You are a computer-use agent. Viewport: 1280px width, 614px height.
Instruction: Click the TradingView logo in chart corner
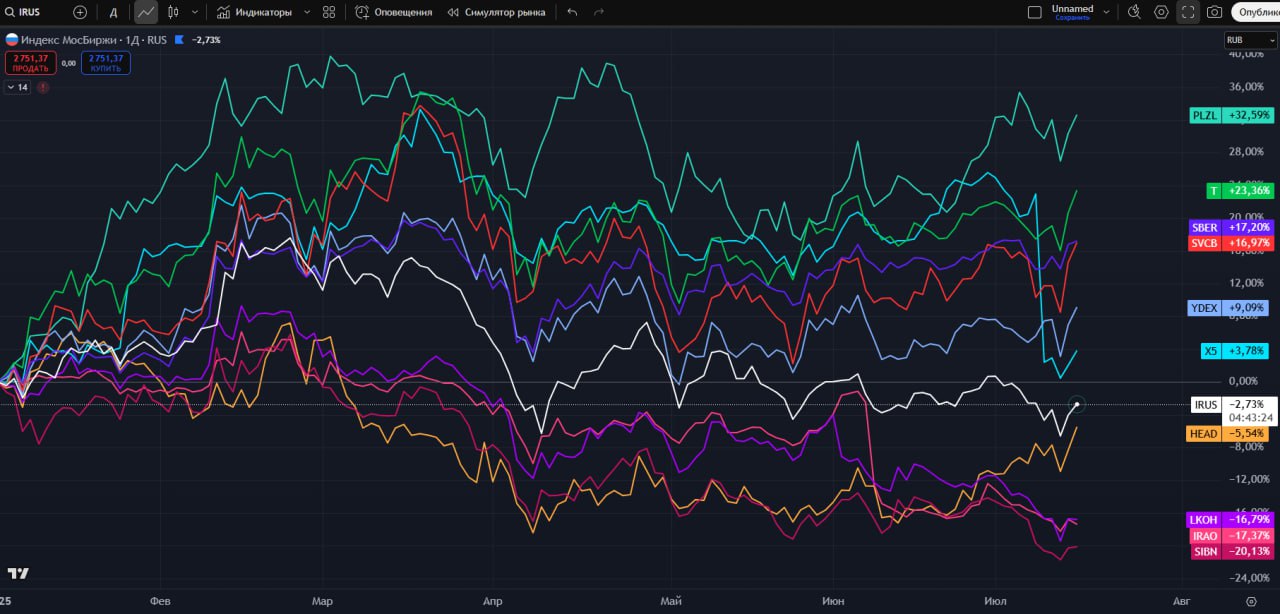(x=18, y=573)
